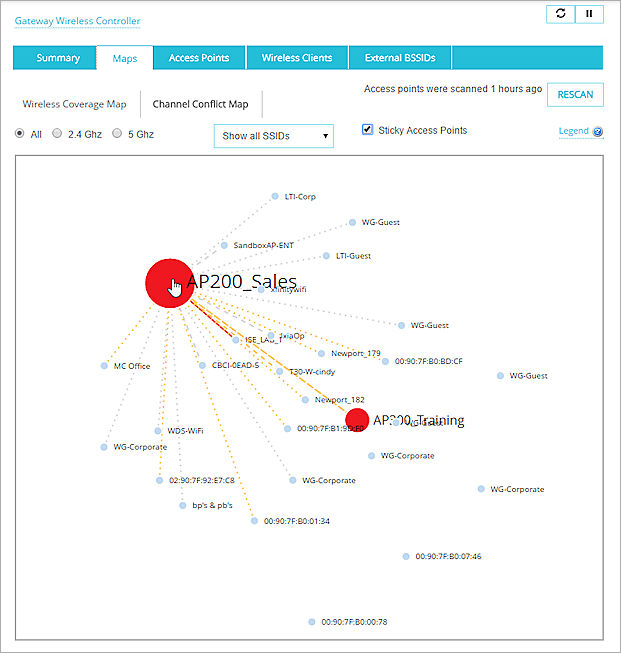This screenshot has width=621, height=653.
Task: Select the All frequency radio button
Action: (20, 133)
